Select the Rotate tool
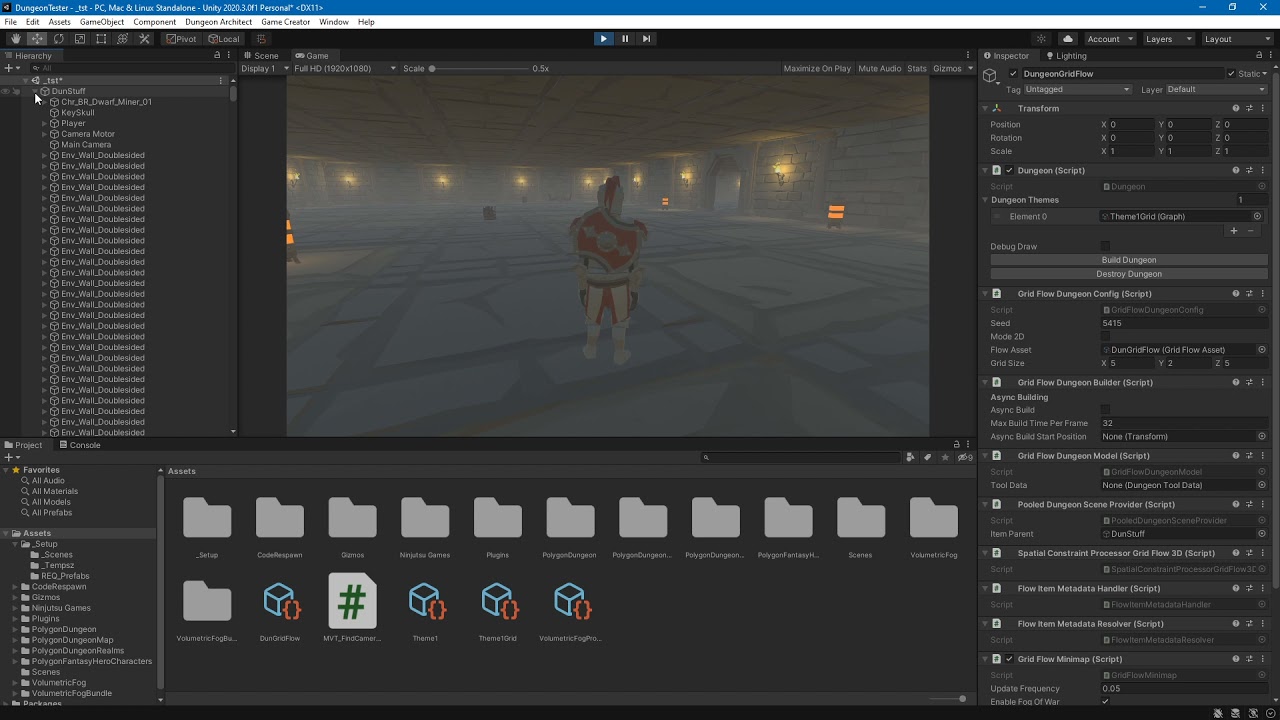This screenshot has height=720, width=1280. (58, 39)
